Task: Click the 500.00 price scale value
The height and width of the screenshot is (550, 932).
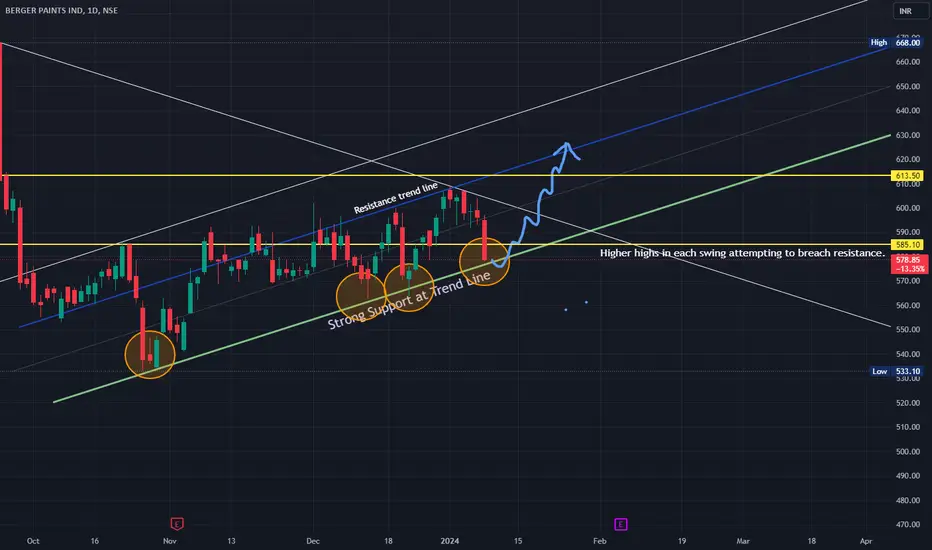Action: click(908, 451)
